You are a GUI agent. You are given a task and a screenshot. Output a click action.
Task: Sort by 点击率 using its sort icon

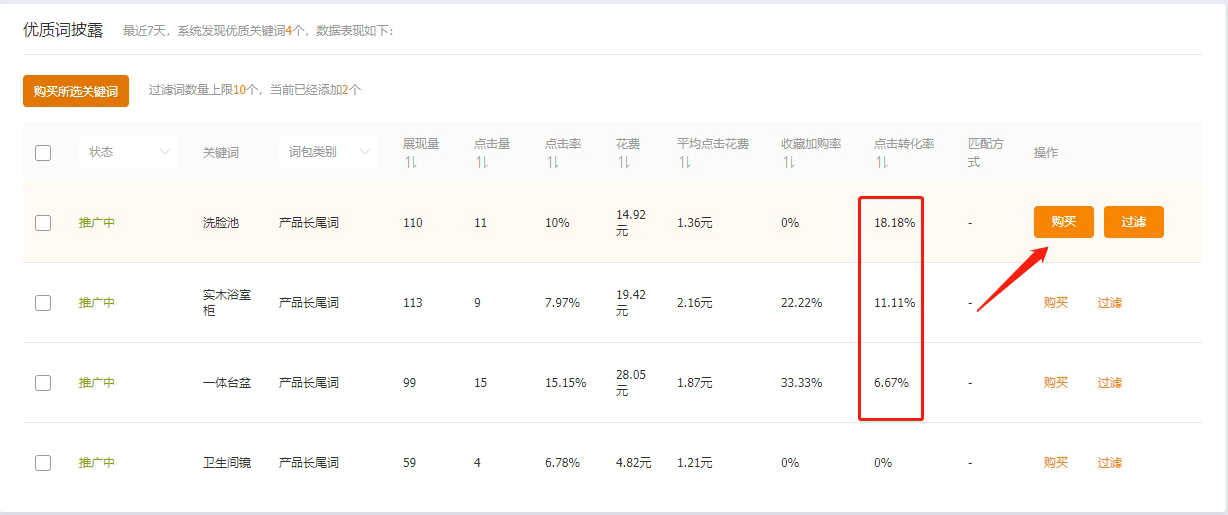552,162
